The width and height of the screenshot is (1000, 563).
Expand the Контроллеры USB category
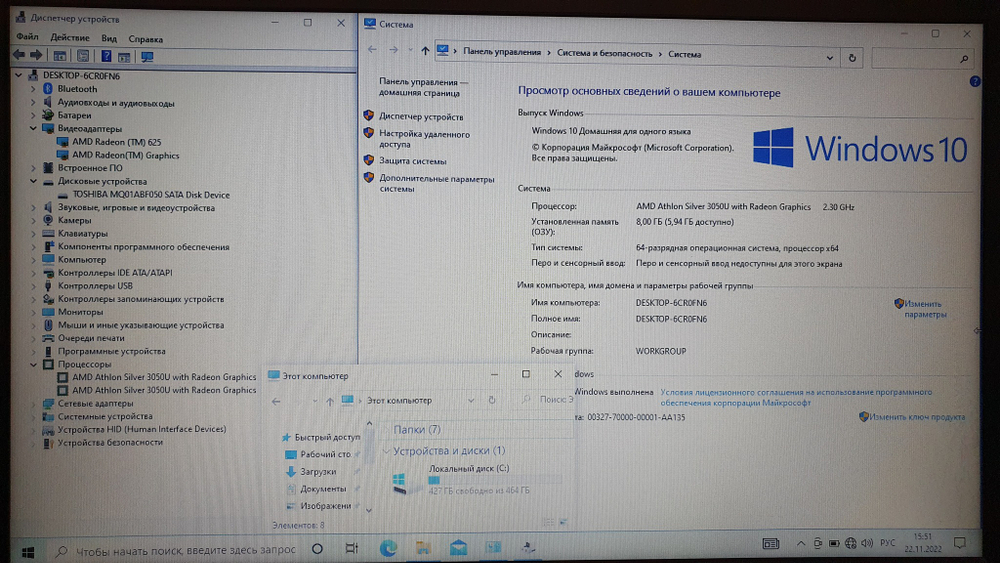point(33,286)
